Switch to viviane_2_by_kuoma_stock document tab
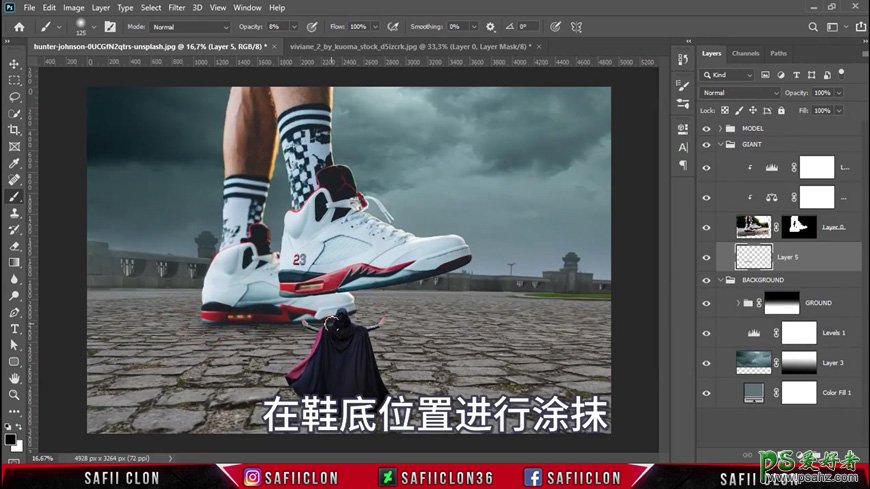The height and width of the screenshot is (489, 870). [x=410, y=47]
